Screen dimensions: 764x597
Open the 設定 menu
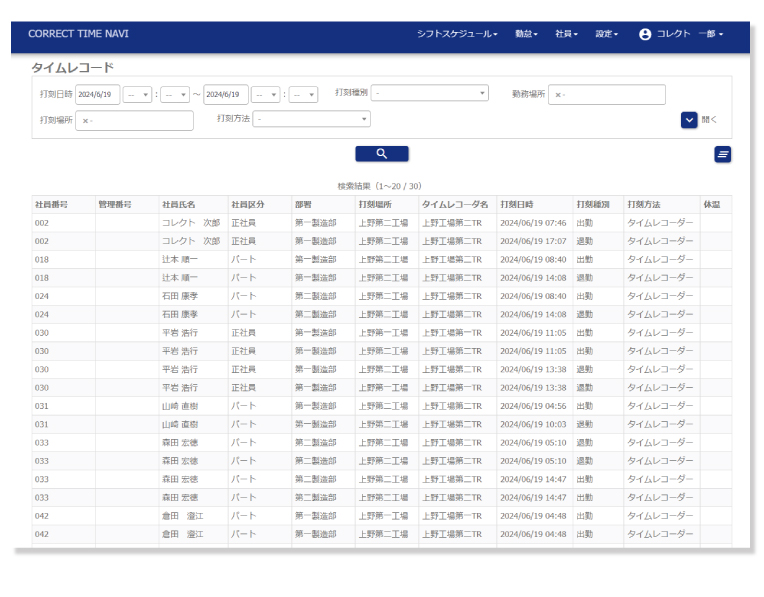click(606, 34)
